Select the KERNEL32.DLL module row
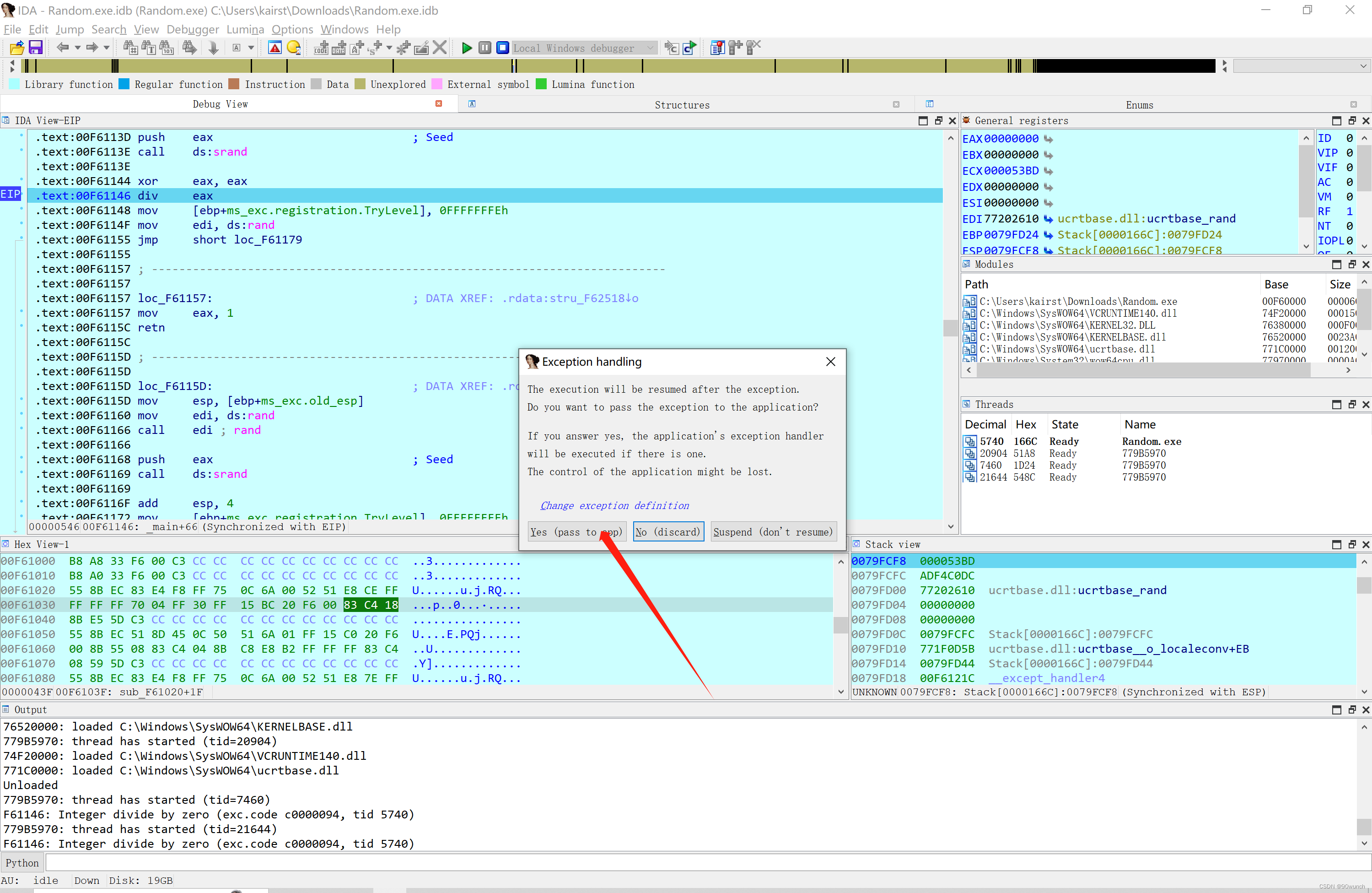This screenshot has height=893, width=1372. pos(1066,325)
